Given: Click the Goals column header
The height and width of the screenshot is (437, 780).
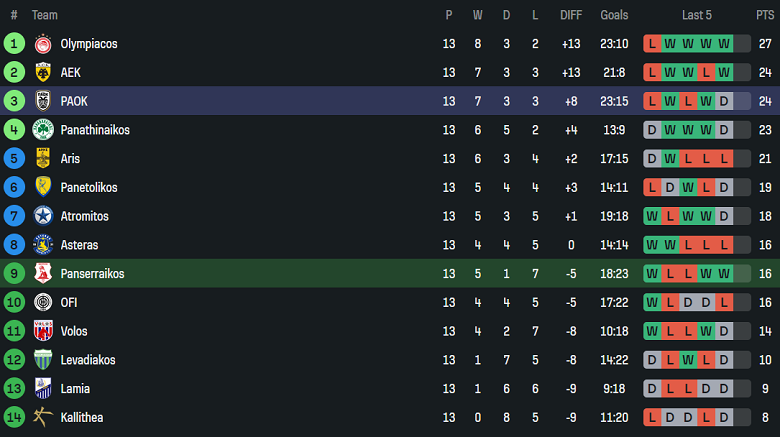Looking at the screenshot, I should click(x=614, y=15).
